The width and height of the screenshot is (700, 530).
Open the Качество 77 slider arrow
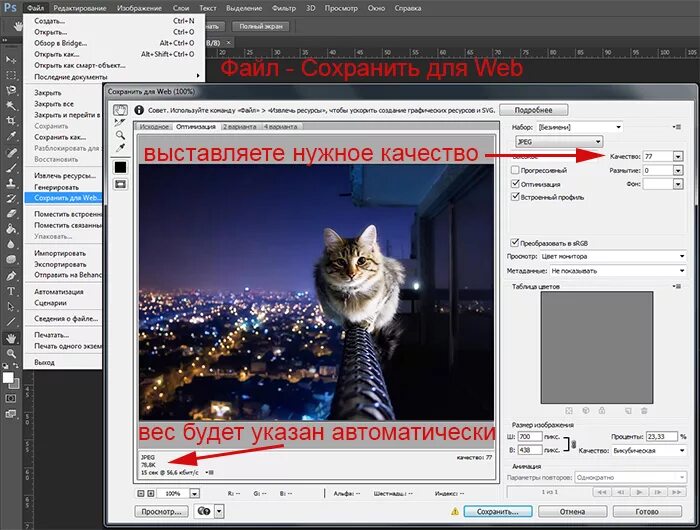click(x=678, y=157)
